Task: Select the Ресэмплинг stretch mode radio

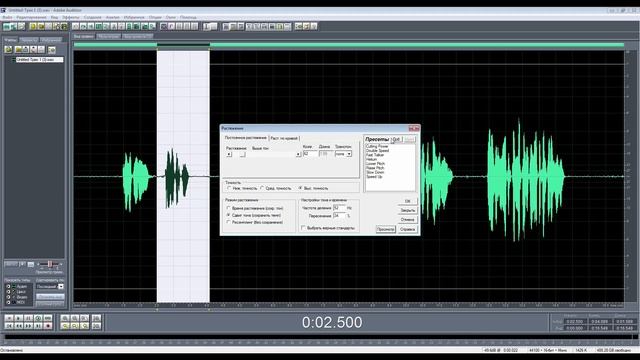Action: (x=229, y=222)
